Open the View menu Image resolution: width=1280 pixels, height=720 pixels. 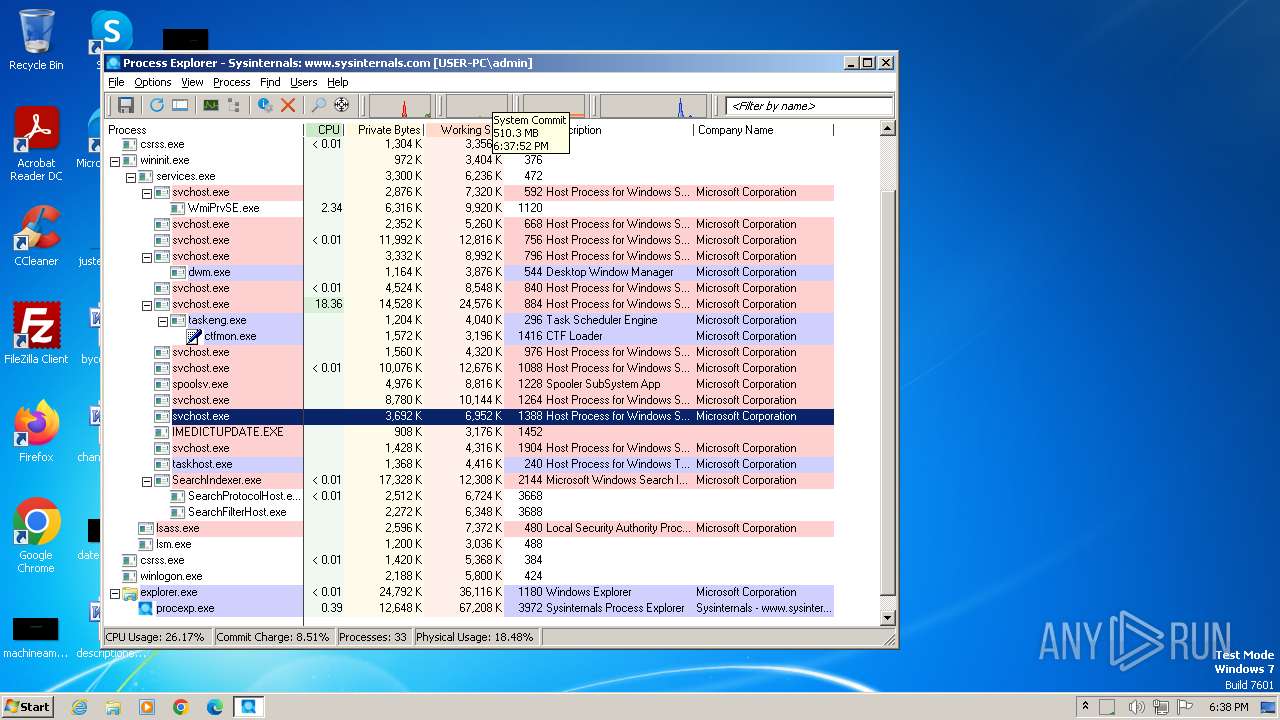tap(192, 82)
